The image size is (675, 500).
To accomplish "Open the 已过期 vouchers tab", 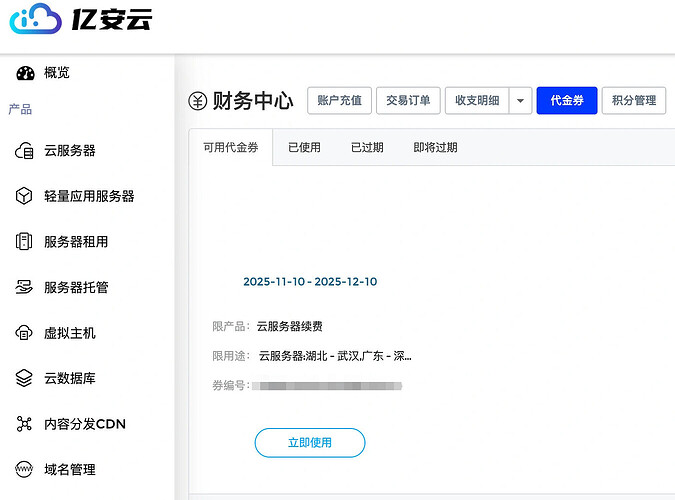I will tap(366, 147).
